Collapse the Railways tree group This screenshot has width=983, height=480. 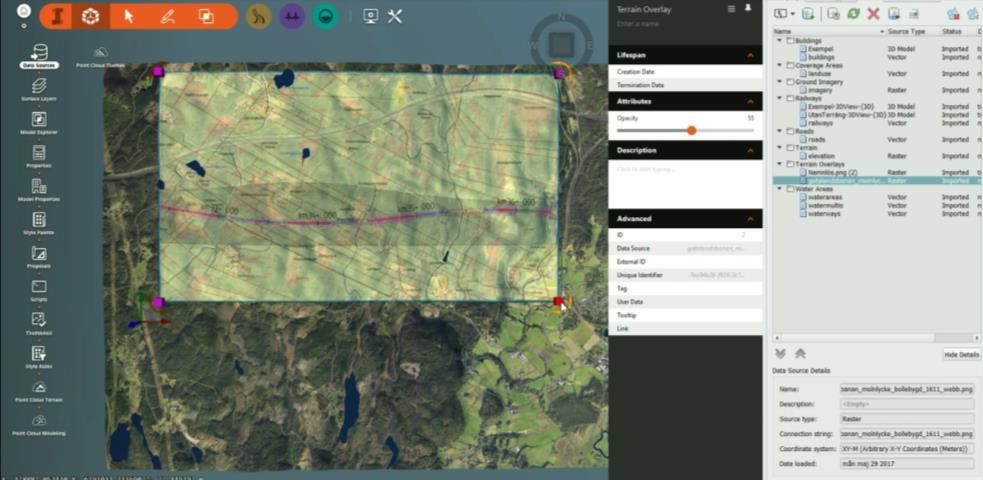coord(780,98)
